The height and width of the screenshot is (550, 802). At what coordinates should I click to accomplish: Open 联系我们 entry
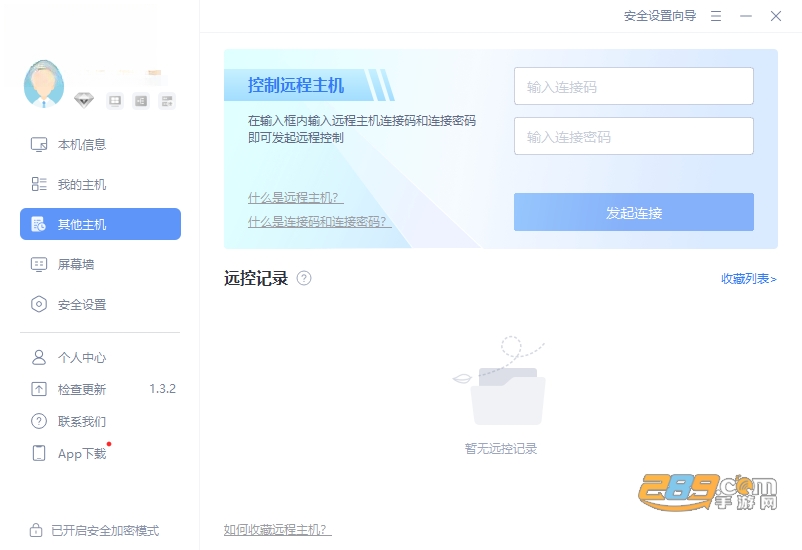tap(100, 422)
